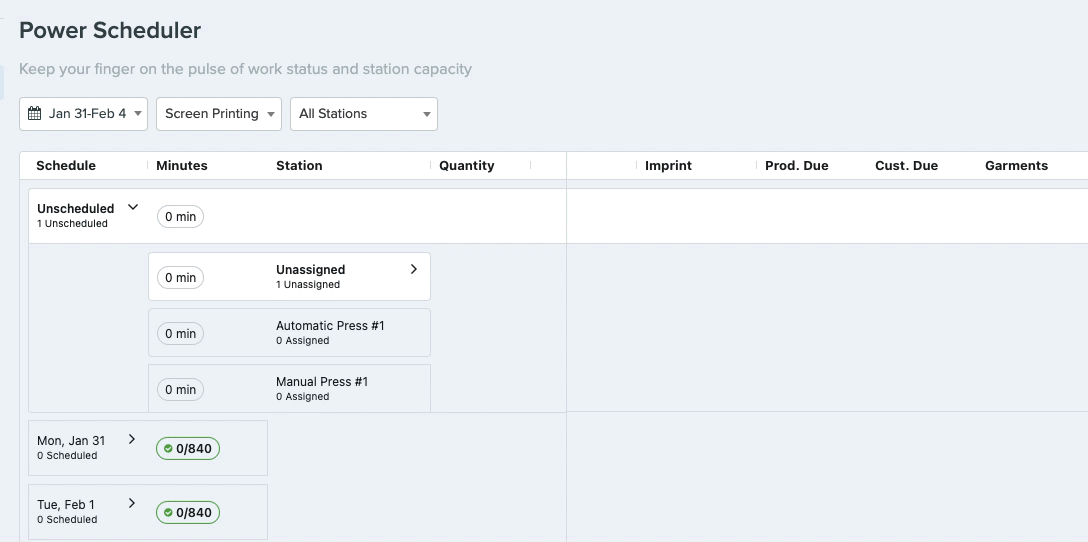This screenshot has height=542, width=1088.
Task: Click the '0 Assigned' text under Automatic Press #1
Action: point(303,341)
